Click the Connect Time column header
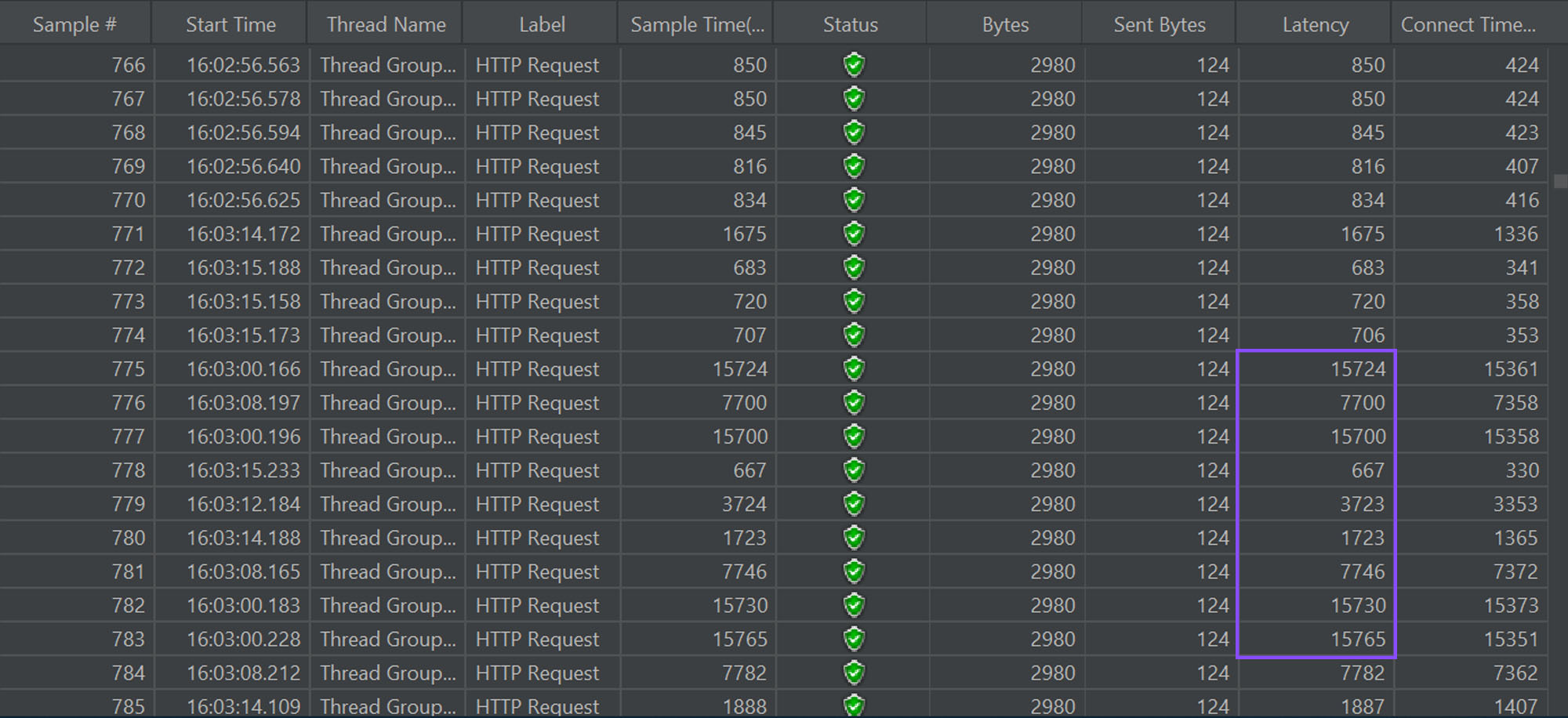Screen dimensions: 1568x718 [1468, 24]
